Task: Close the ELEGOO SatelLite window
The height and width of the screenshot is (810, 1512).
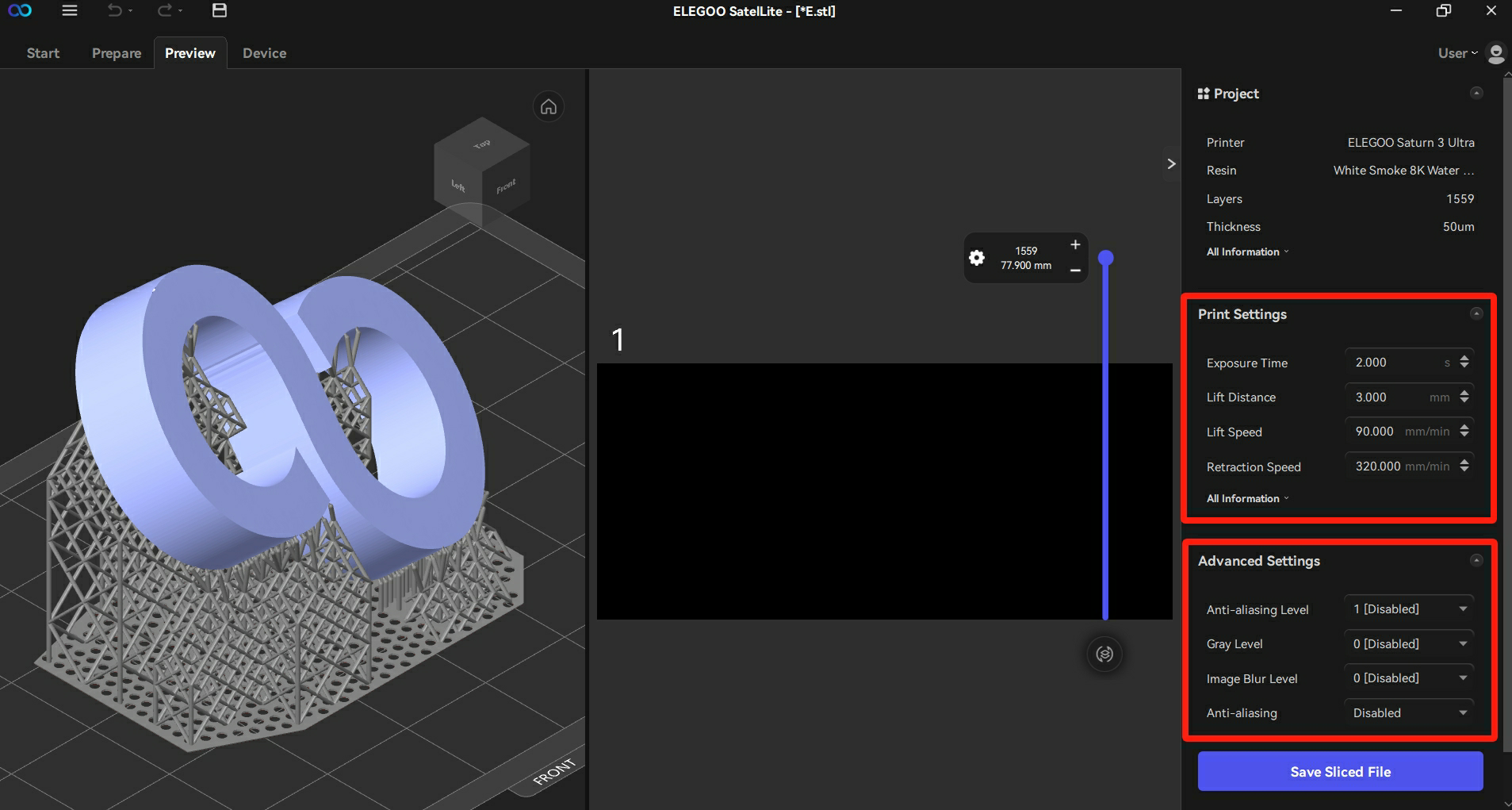Action: pos(1491,10)
